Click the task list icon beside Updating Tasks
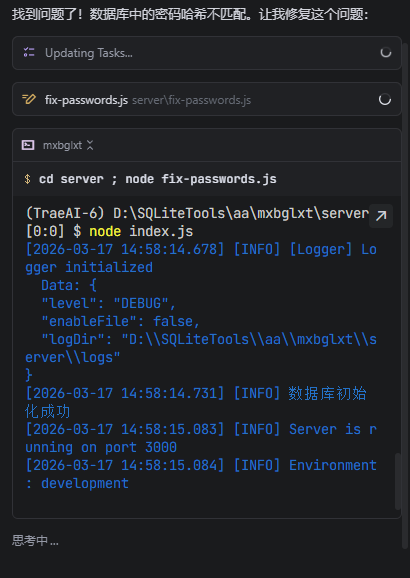This screenshot has width=410, height=578. point(29,52)
